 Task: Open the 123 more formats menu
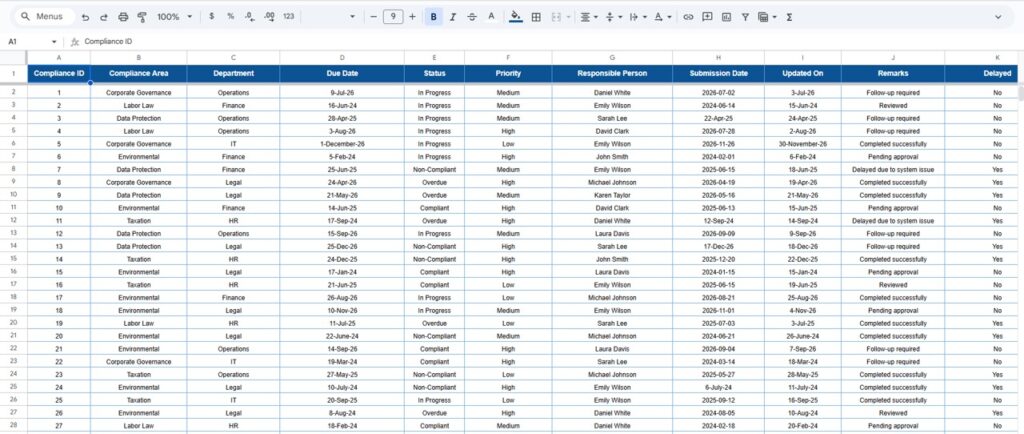[289, 17]
